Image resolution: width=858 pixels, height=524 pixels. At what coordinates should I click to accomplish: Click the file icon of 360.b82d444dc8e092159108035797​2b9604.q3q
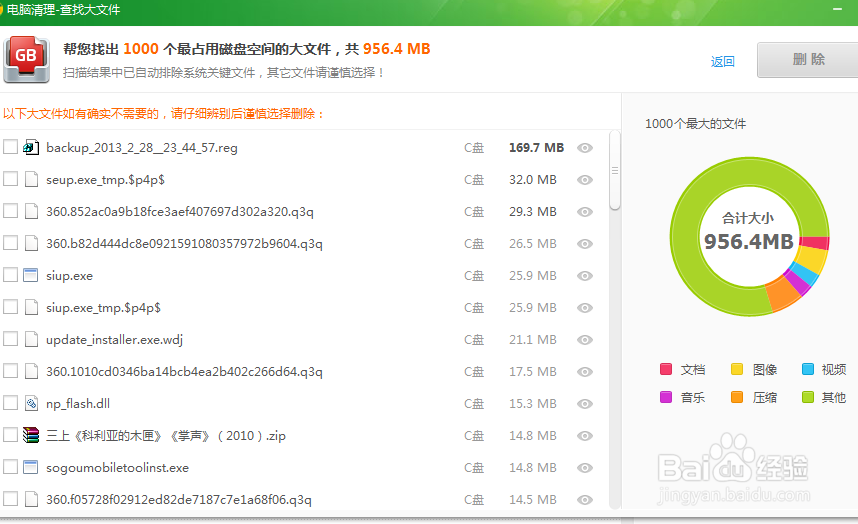pyautogui.click(x=31, y=243)
